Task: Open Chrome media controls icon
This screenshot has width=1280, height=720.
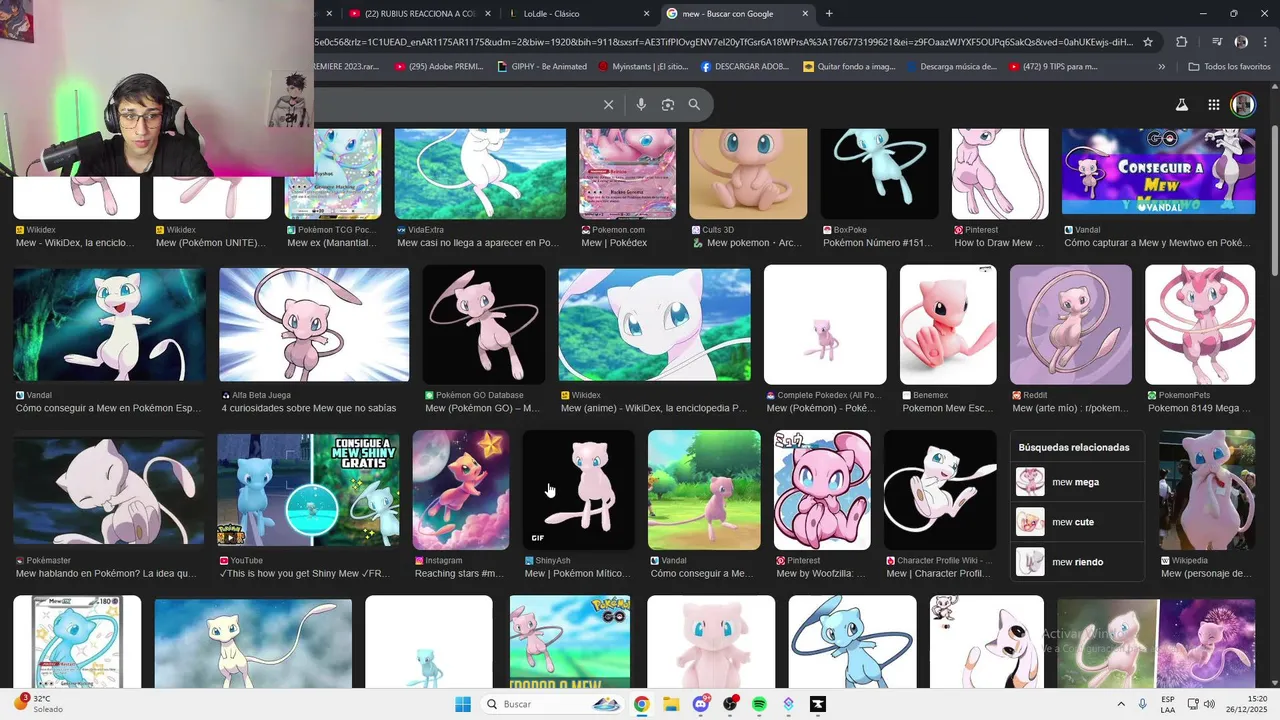Action: pyautogui.click(x=1217, y=42)
